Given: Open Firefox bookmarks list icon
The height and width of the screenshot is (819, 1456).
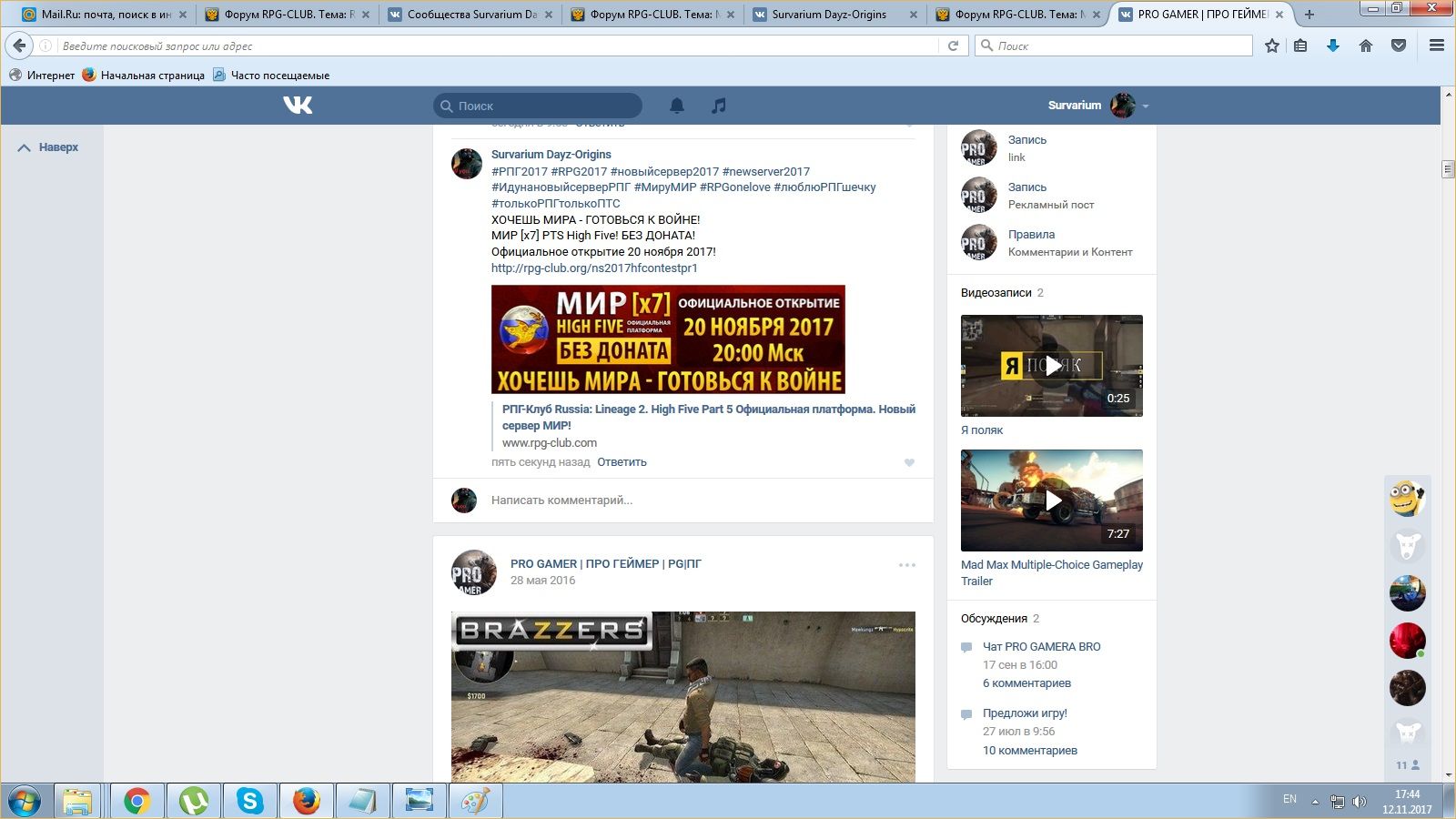Looking at the screenshot, I should coord(1301,45).
